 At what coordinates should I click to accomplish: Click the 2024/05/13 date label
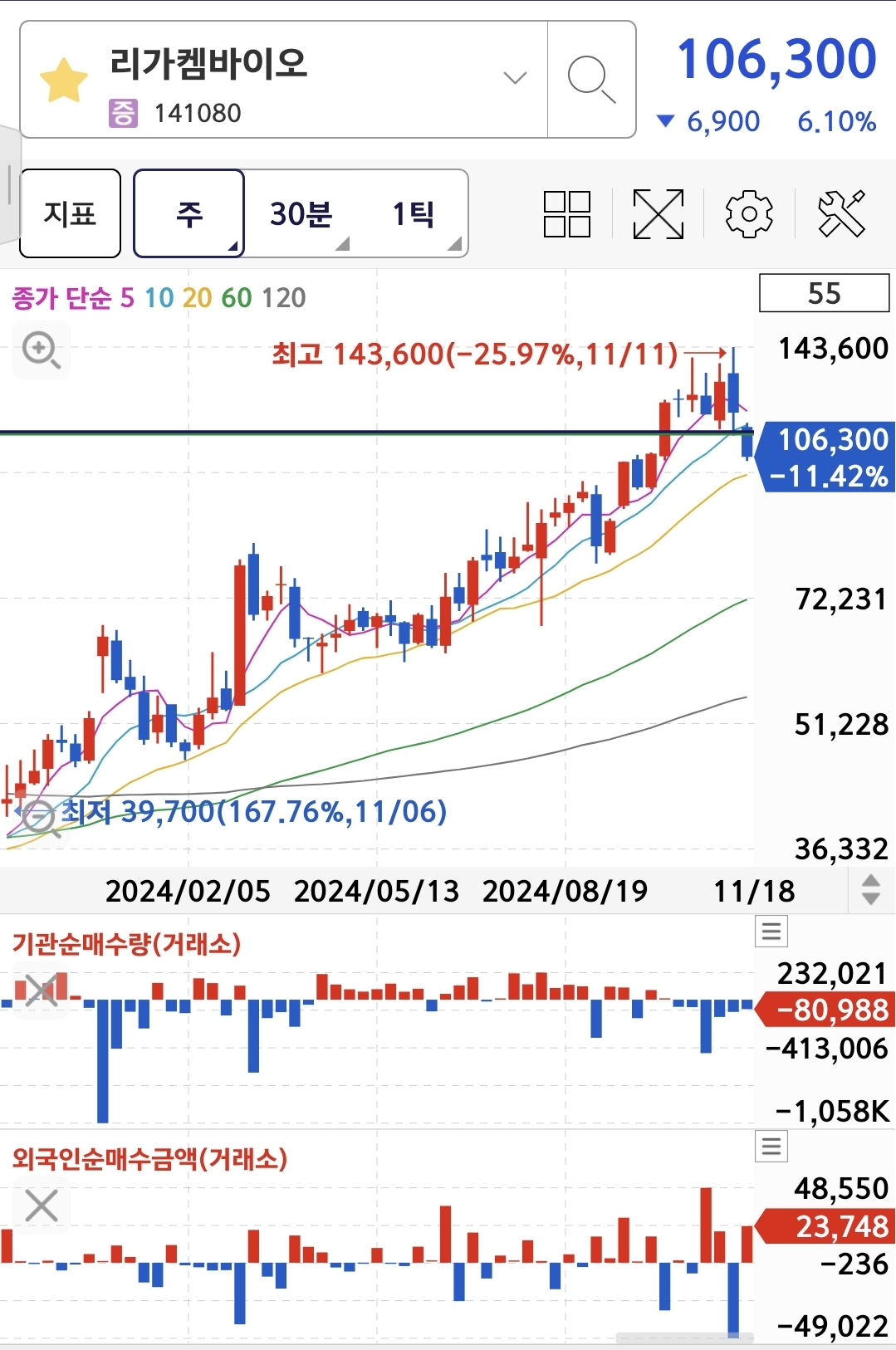376,891
